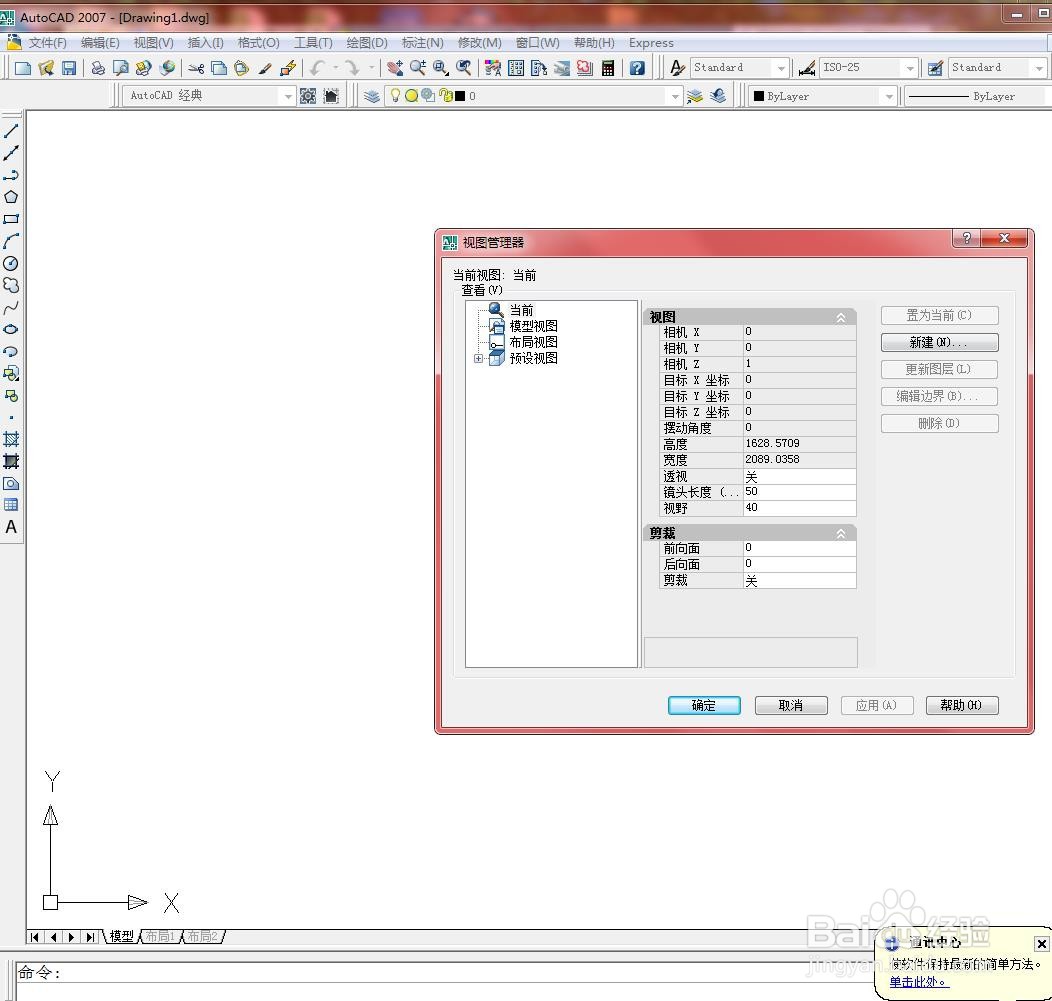This screenshot has width=1052, height=1001.
Task: Toggle layer lock padlock icon
Action: (x=447, y=96)
